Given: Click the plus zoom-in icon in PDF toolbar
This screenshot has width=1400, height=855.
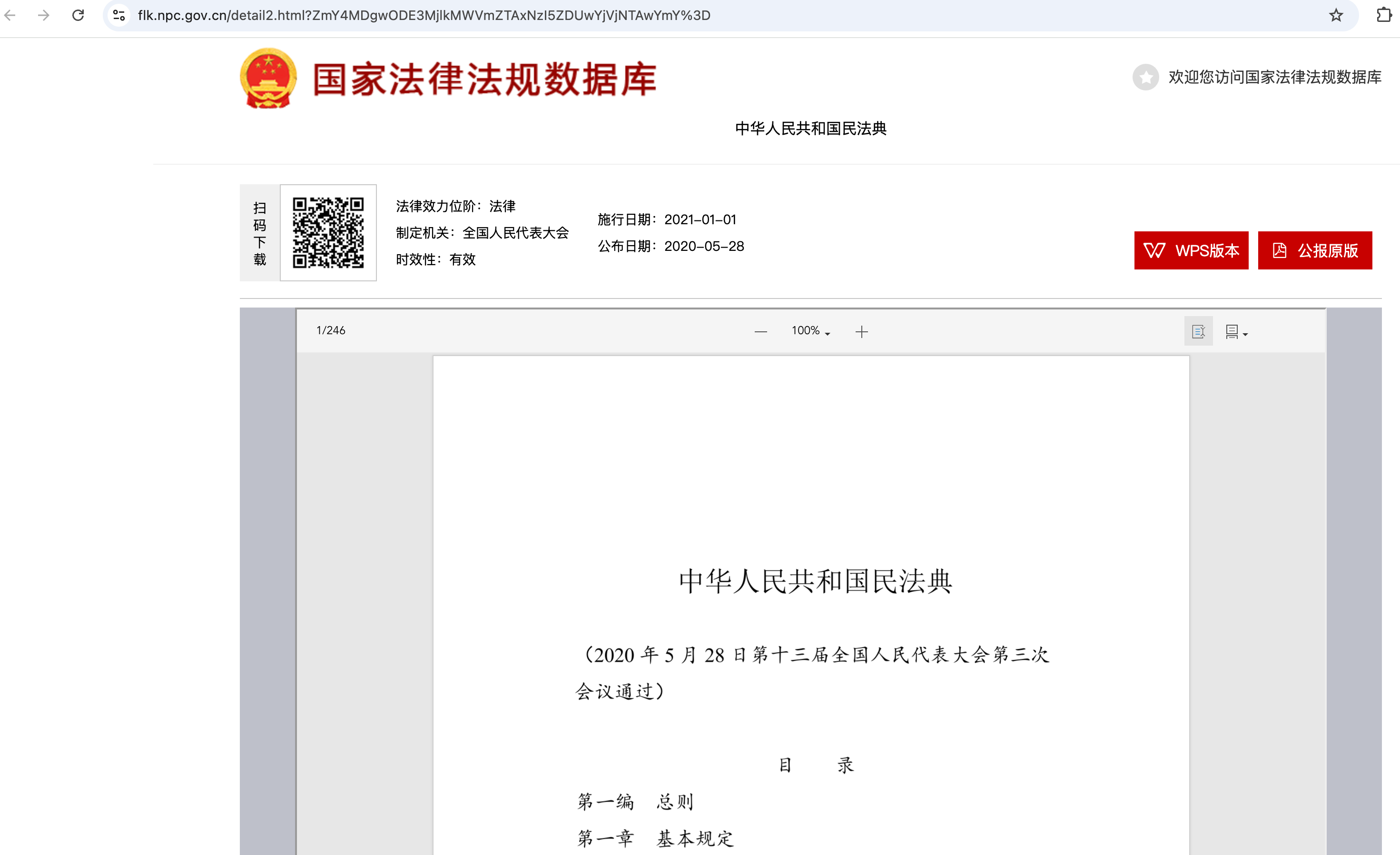Looking at the screenshot, I should (861, 331).
